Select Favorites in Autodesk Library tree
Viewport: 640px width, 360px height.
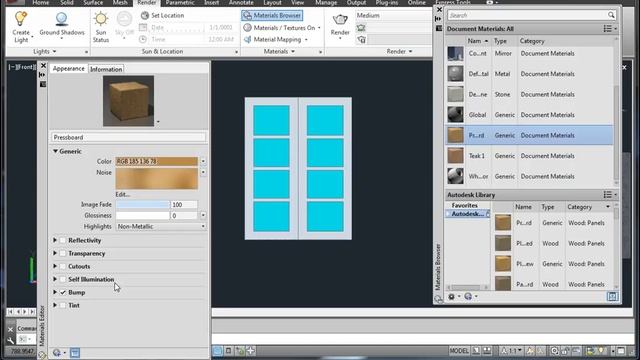click(x=464, y=205)
